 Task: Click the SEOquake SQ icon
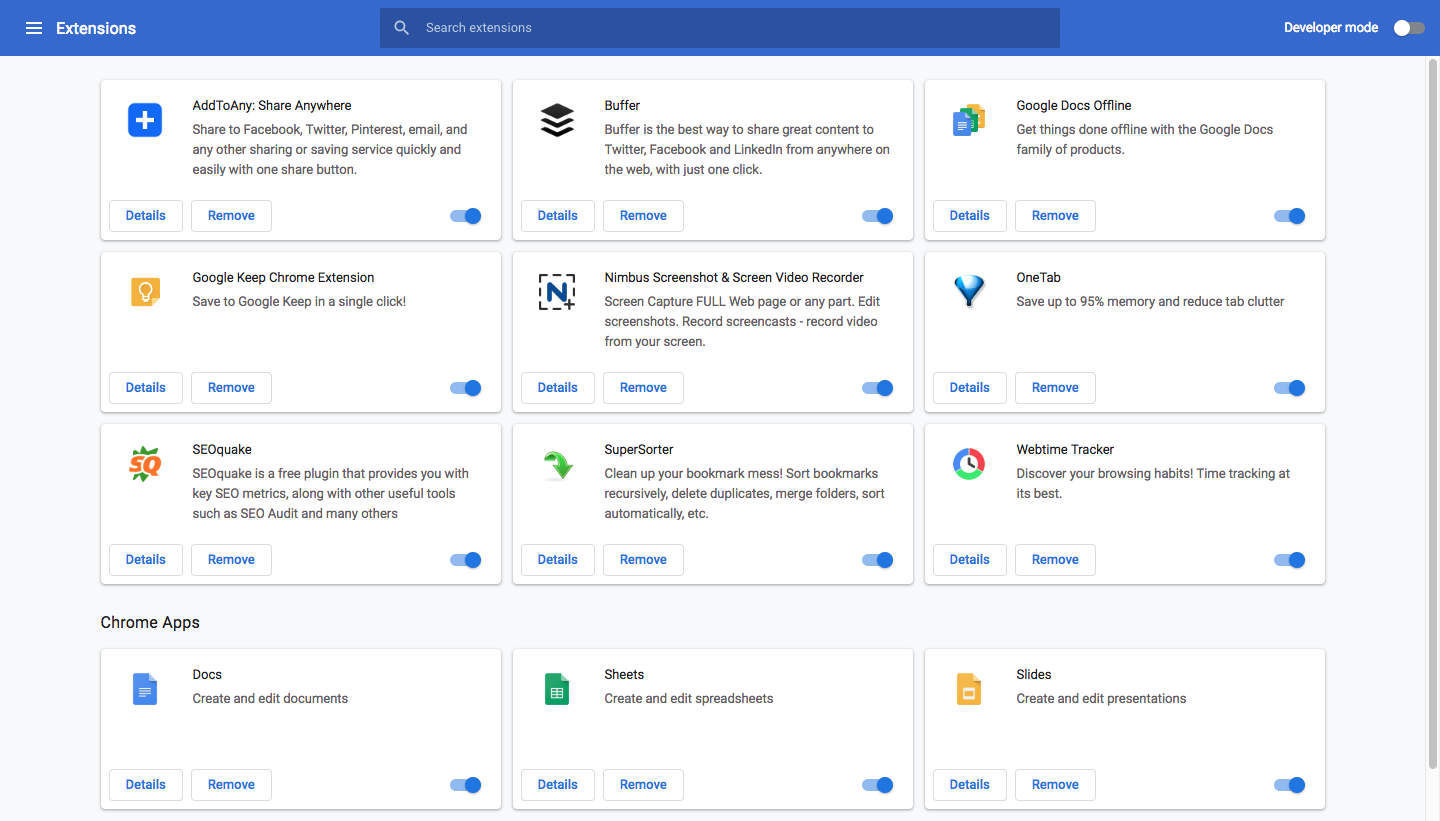[x=145, y=465]
